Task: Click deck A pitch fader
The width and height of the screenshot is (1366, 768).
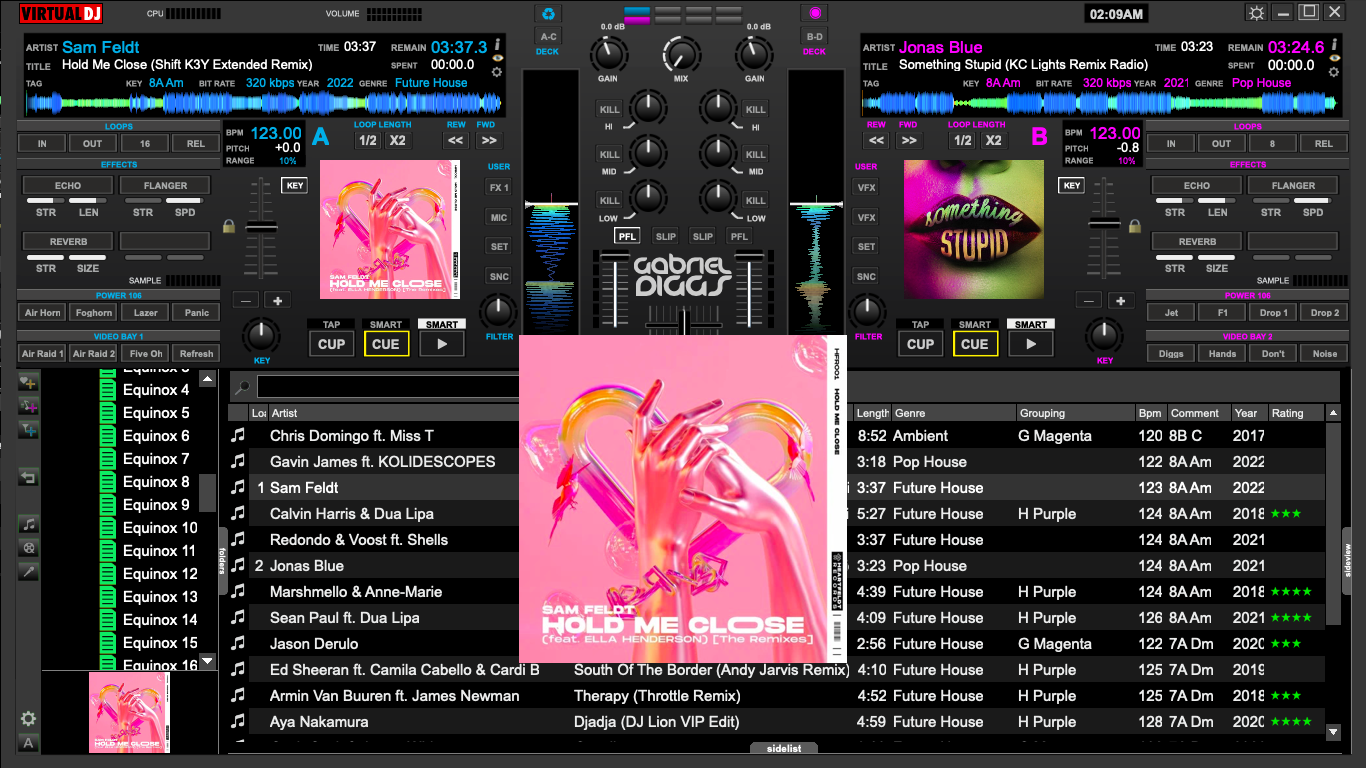Action: point(262,229)
